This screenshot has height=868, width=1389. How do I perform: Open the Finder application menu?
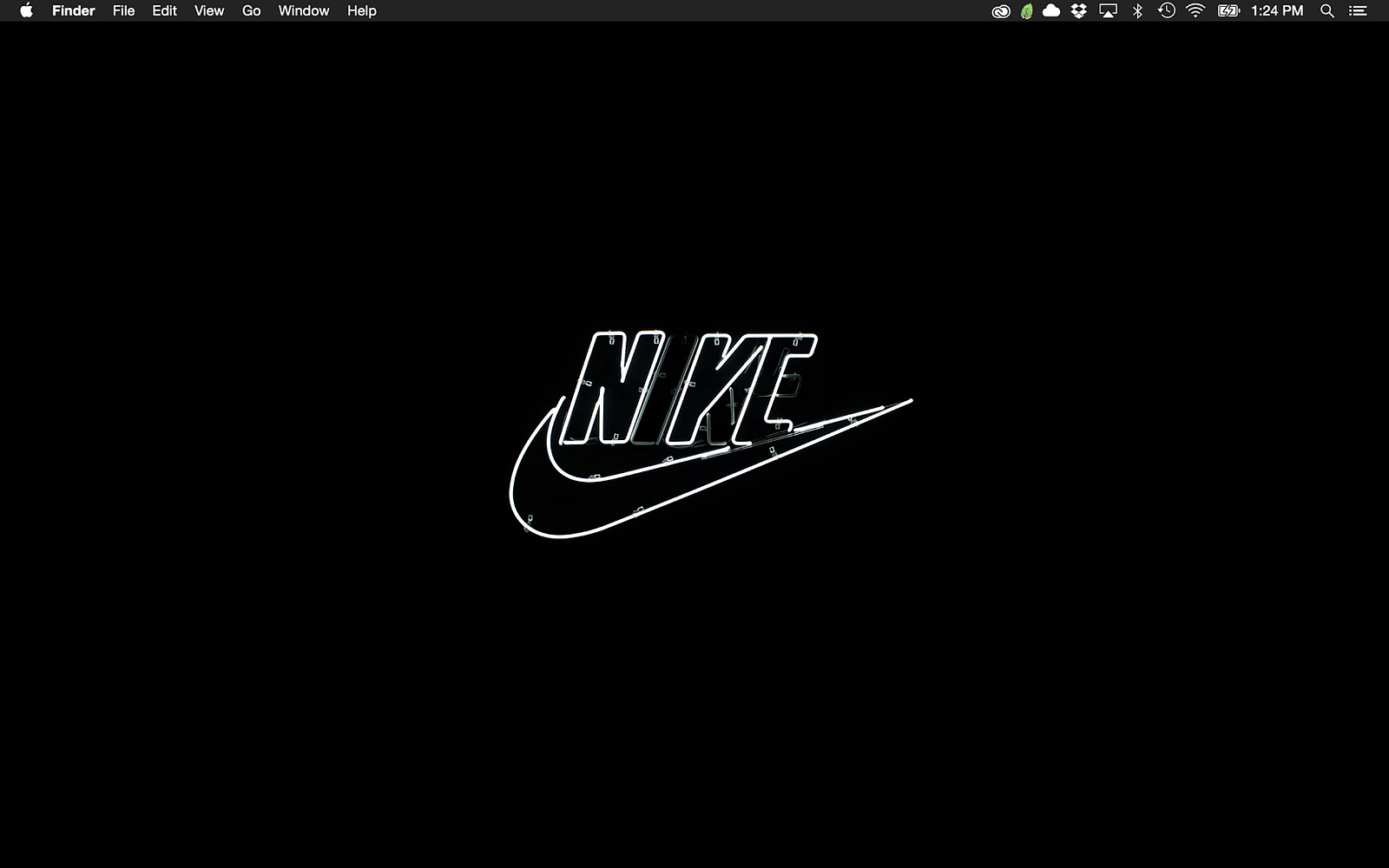point(74,10)
